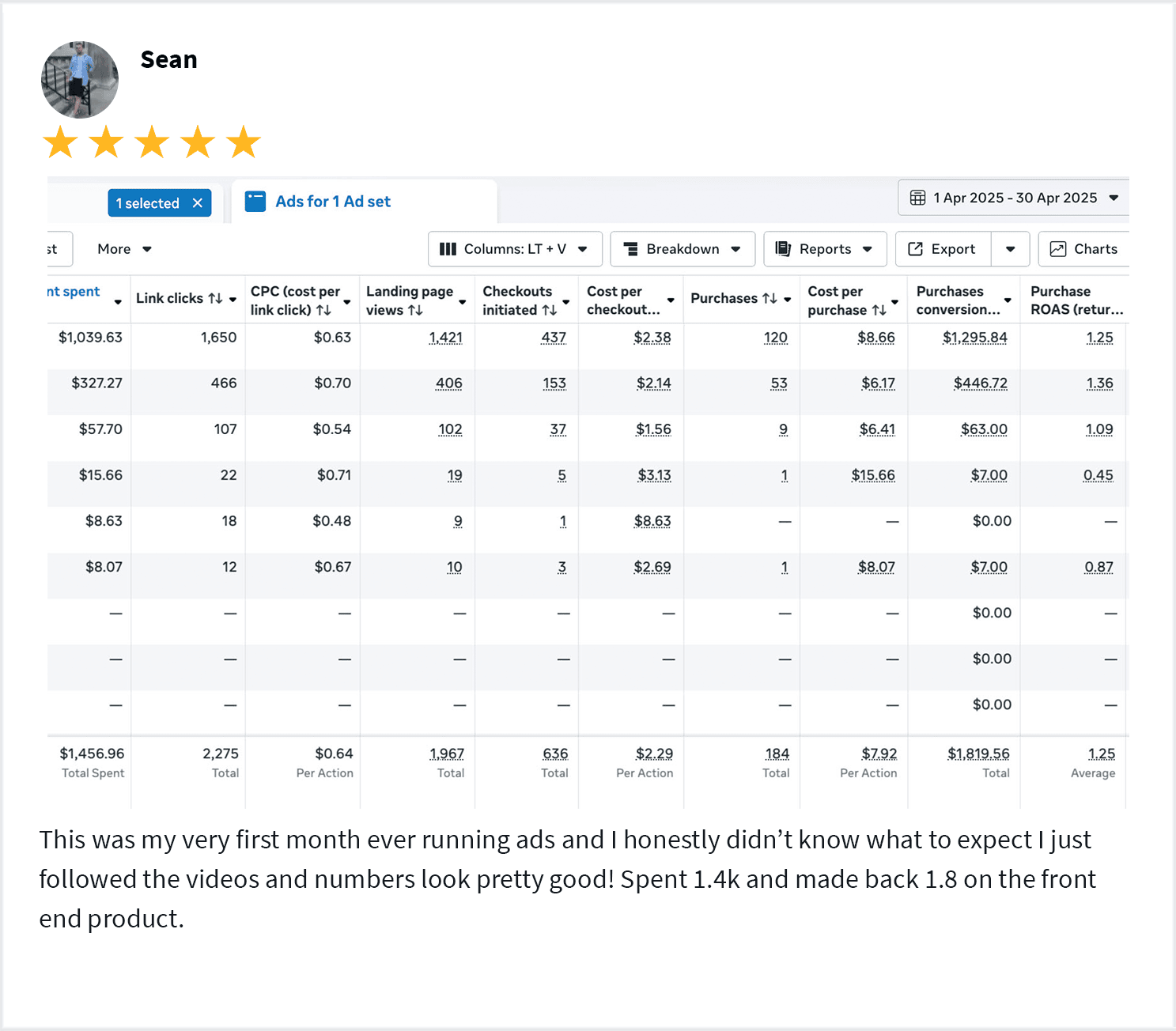
Task: Click the Ads tab icon
Action: pos(255,202)
